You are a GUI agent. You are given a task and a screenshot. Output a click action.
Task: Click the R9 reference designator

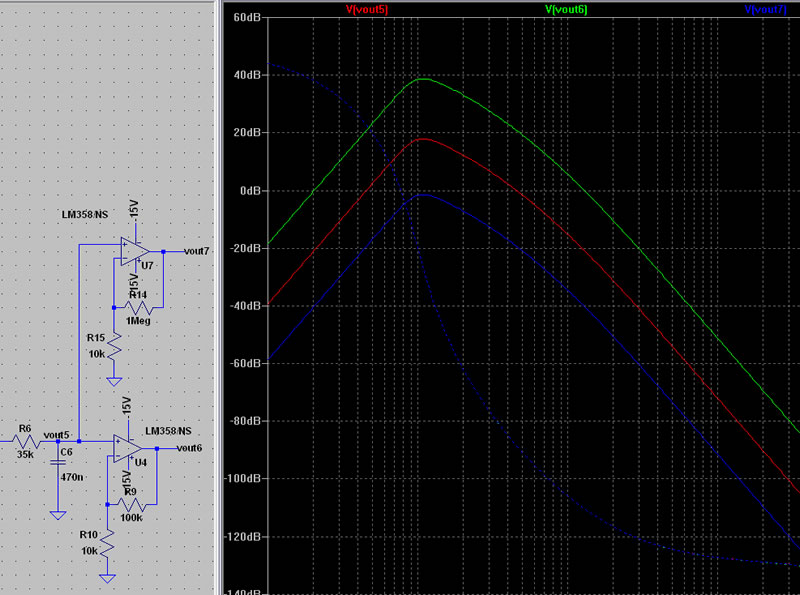point(131,491)
